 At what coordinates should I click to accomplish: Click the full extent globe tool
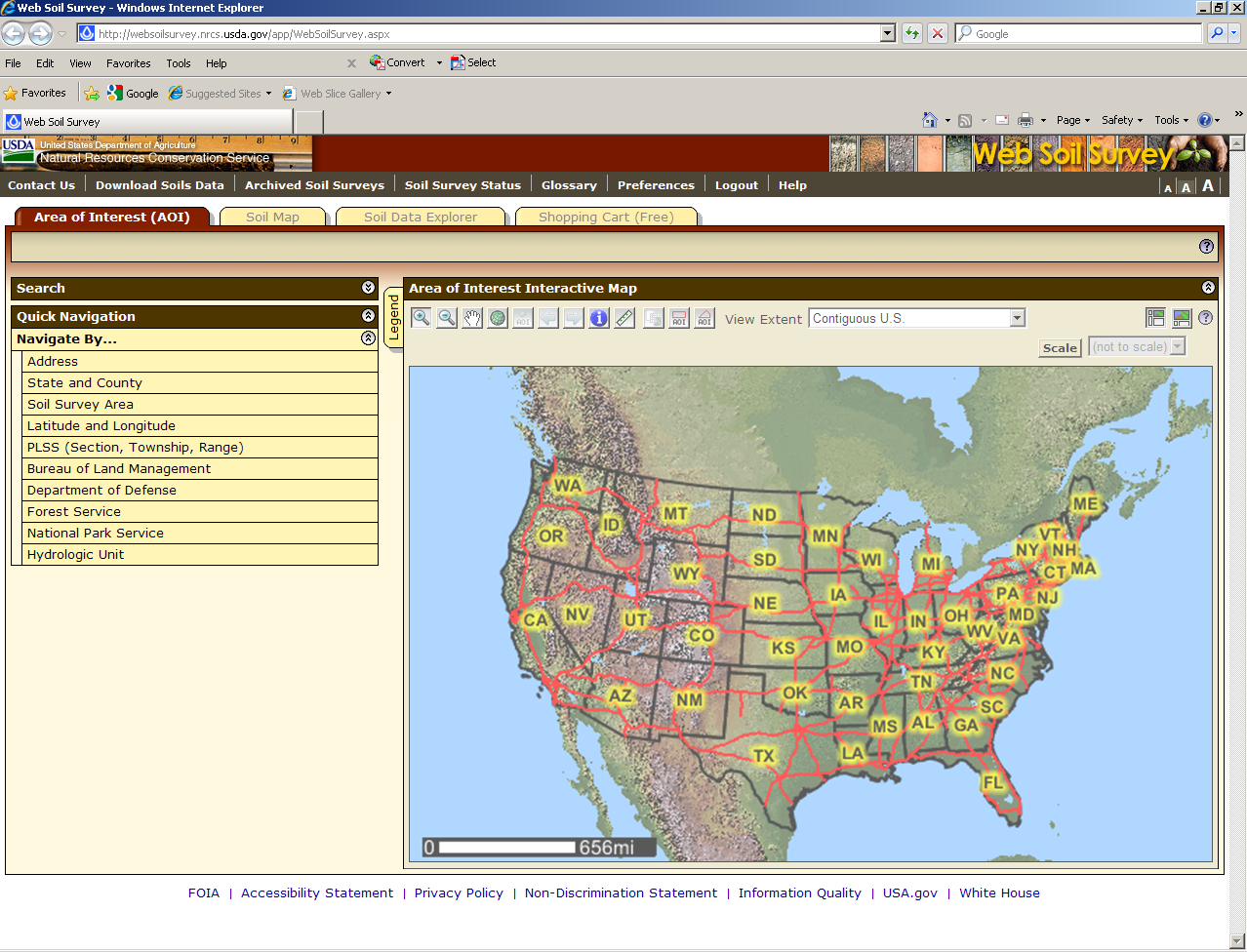click(x=498, y=318)
